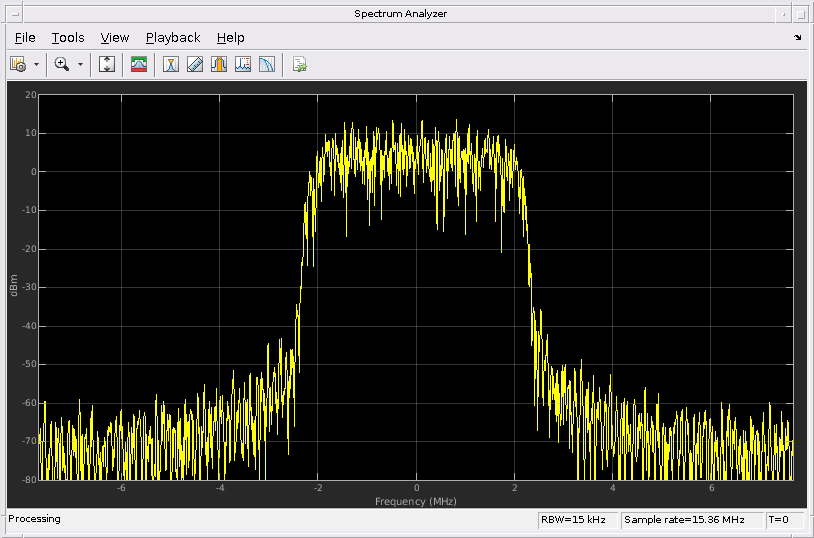
Task: Click the Generate Script icon
Action: point(299,64)
